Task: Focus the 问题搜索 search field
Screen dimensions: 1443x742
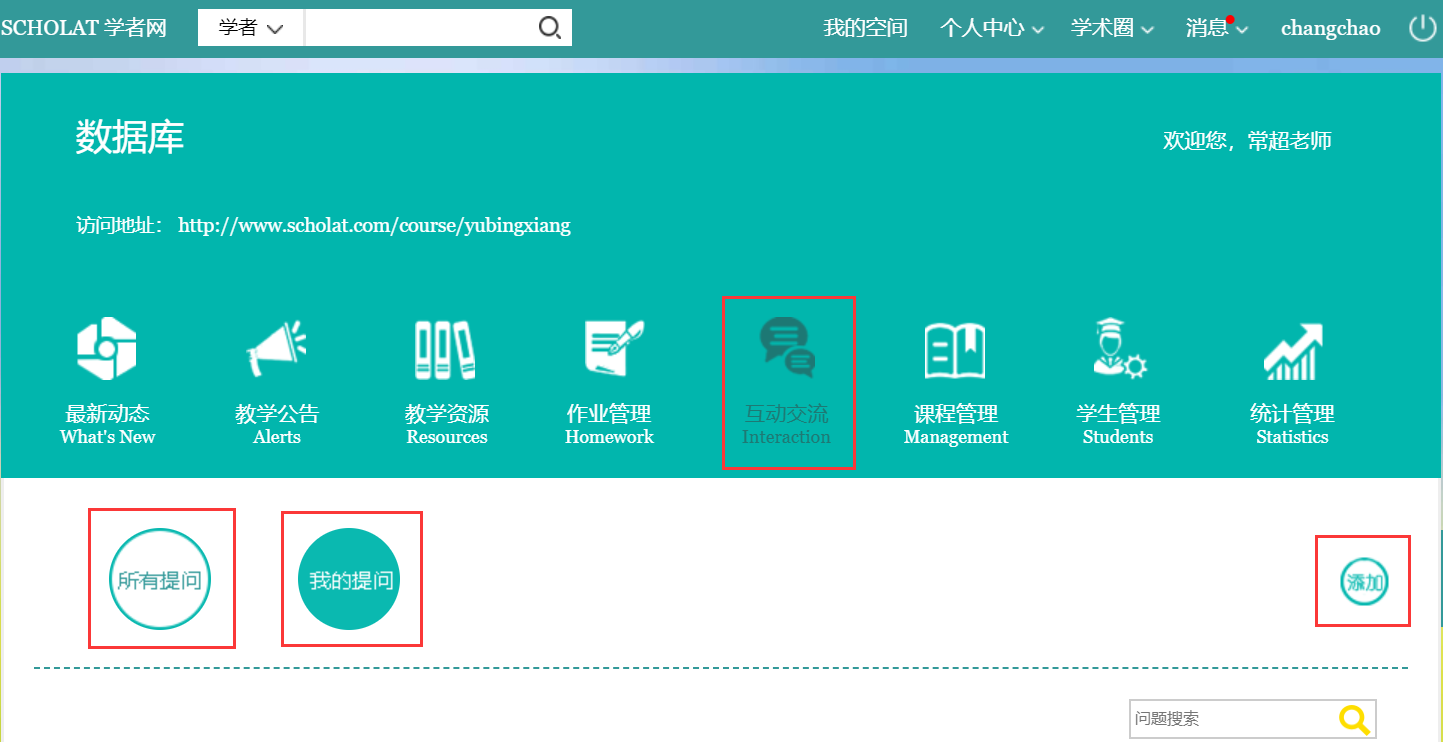Action: (1233, 718)
